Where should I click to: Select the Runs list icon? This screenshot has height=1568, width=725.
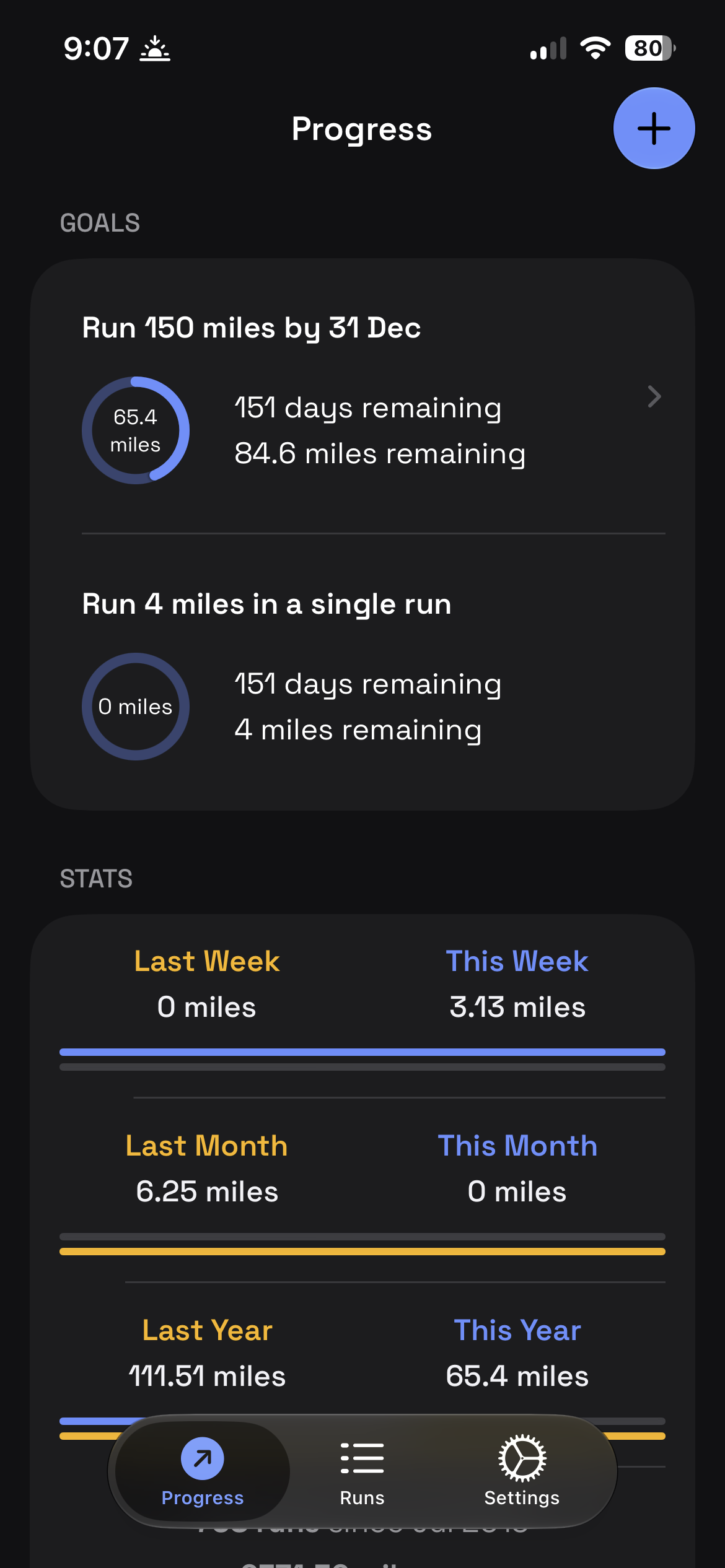click(x=362, y=1458)
